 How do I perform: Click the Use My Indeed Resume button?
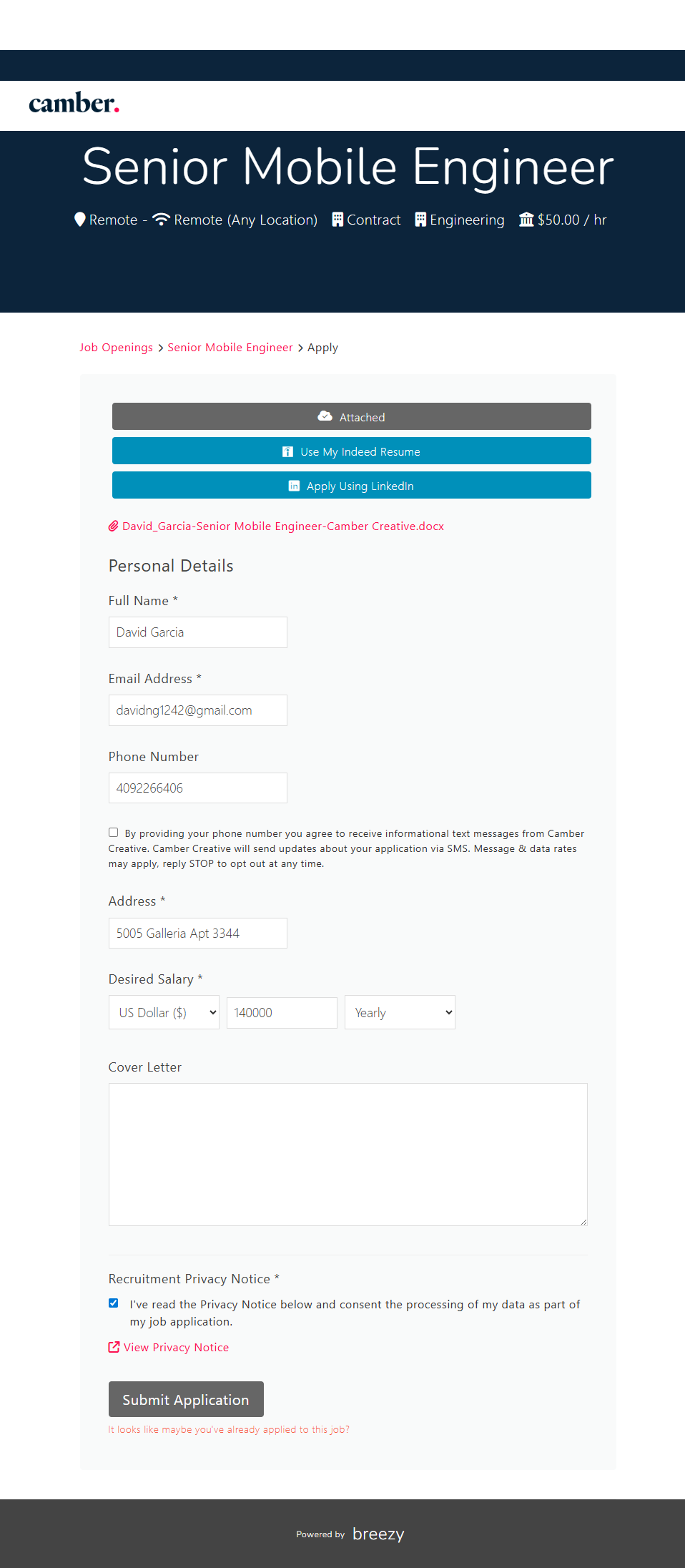[351, 451]
